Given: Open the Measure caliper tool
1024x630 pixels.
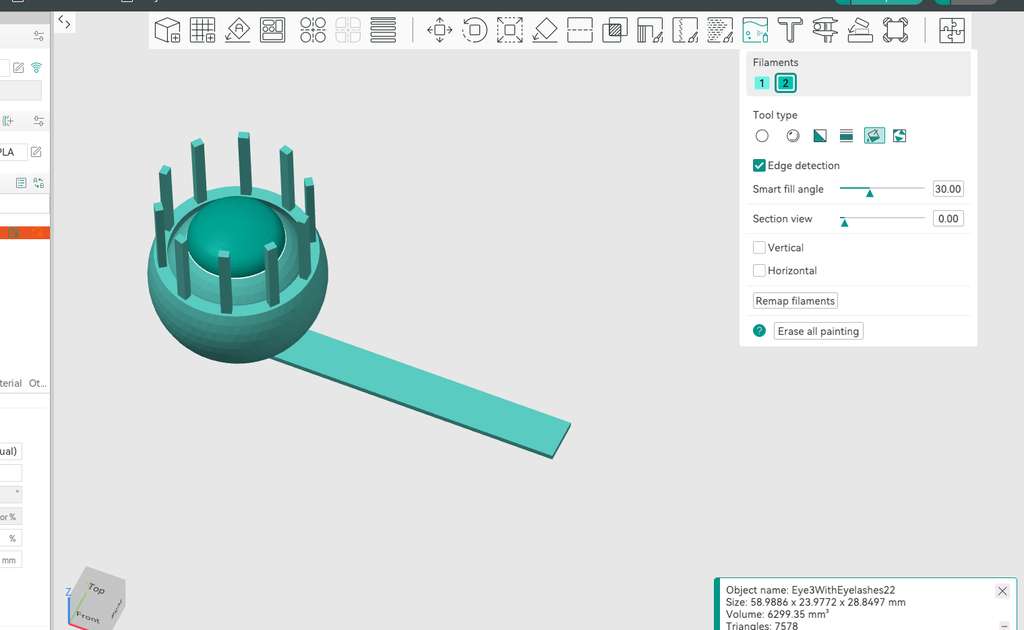Looking at the screenshot, I should click(x=825, y=30).
